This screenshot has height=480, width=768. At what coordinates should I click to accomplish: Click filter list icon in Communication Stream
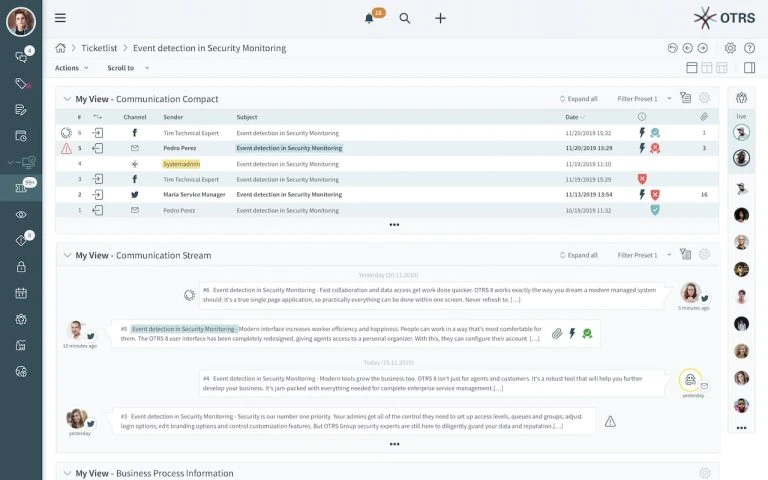click(x=685, y=254)
